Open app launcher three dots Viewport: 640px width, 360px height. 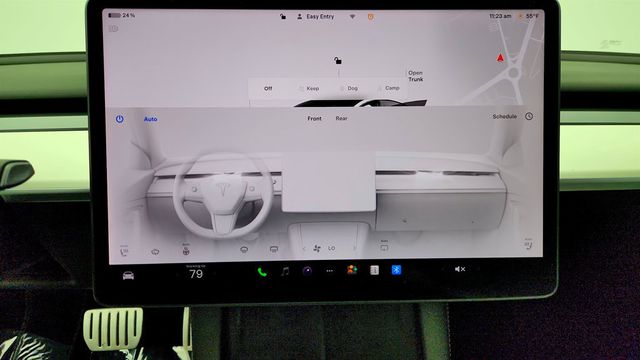[x=329, y=271]
